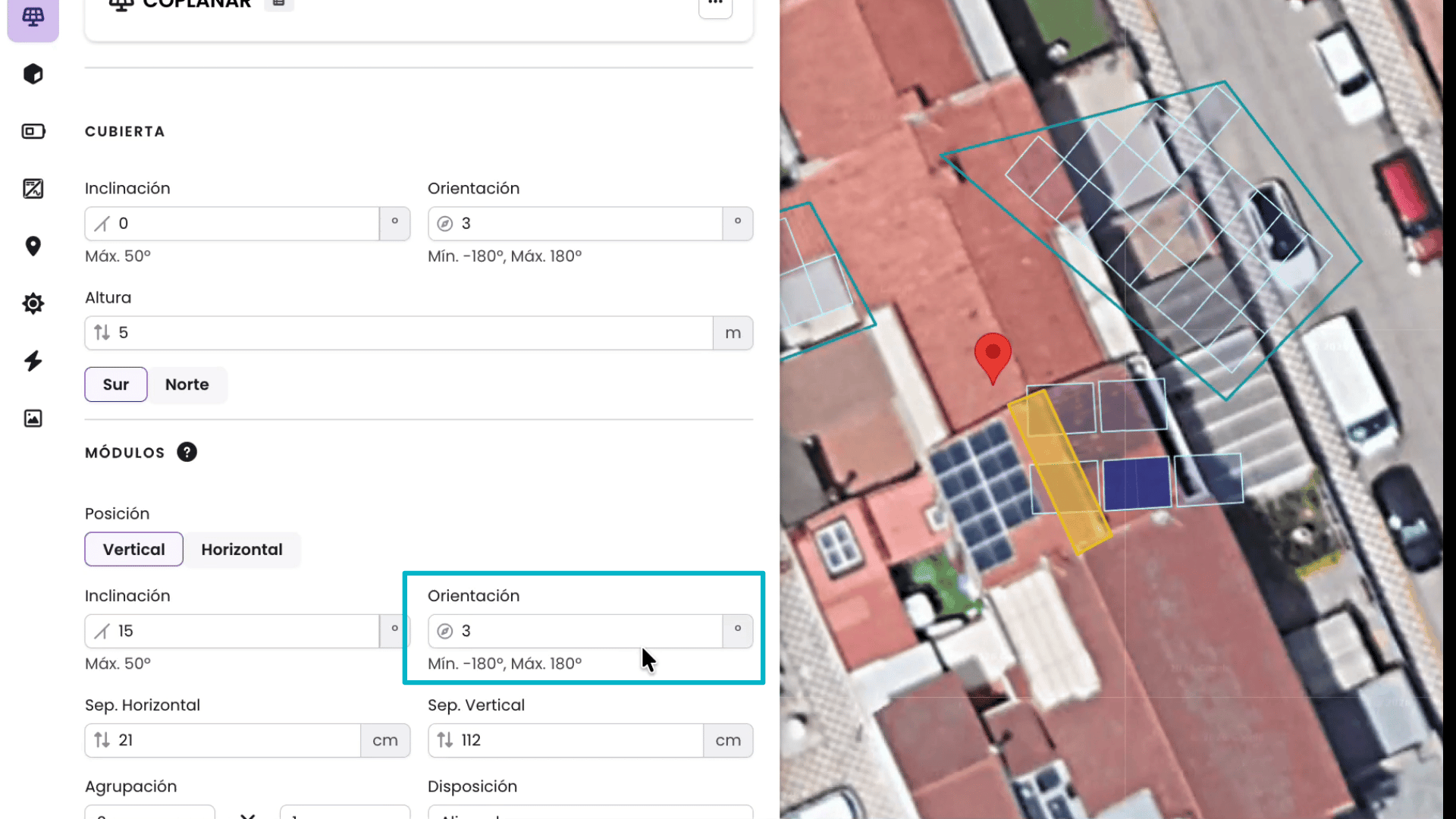Set module position to Horizontal
1456x819 pixels.
click(x=242, y=549)
